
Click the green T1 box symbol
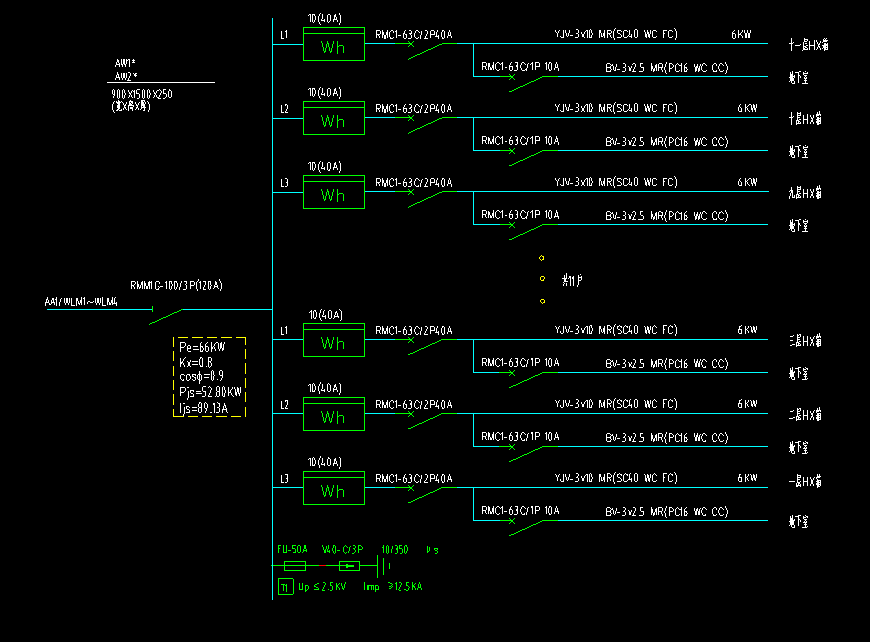(x=285, y=587)
